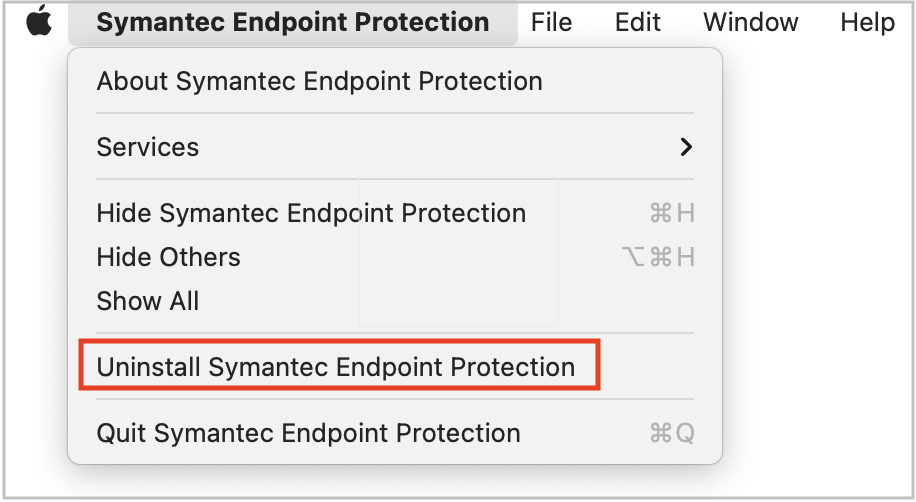Open the Window menu
Screen dimensions: 916x502
(x=750, y=22)
